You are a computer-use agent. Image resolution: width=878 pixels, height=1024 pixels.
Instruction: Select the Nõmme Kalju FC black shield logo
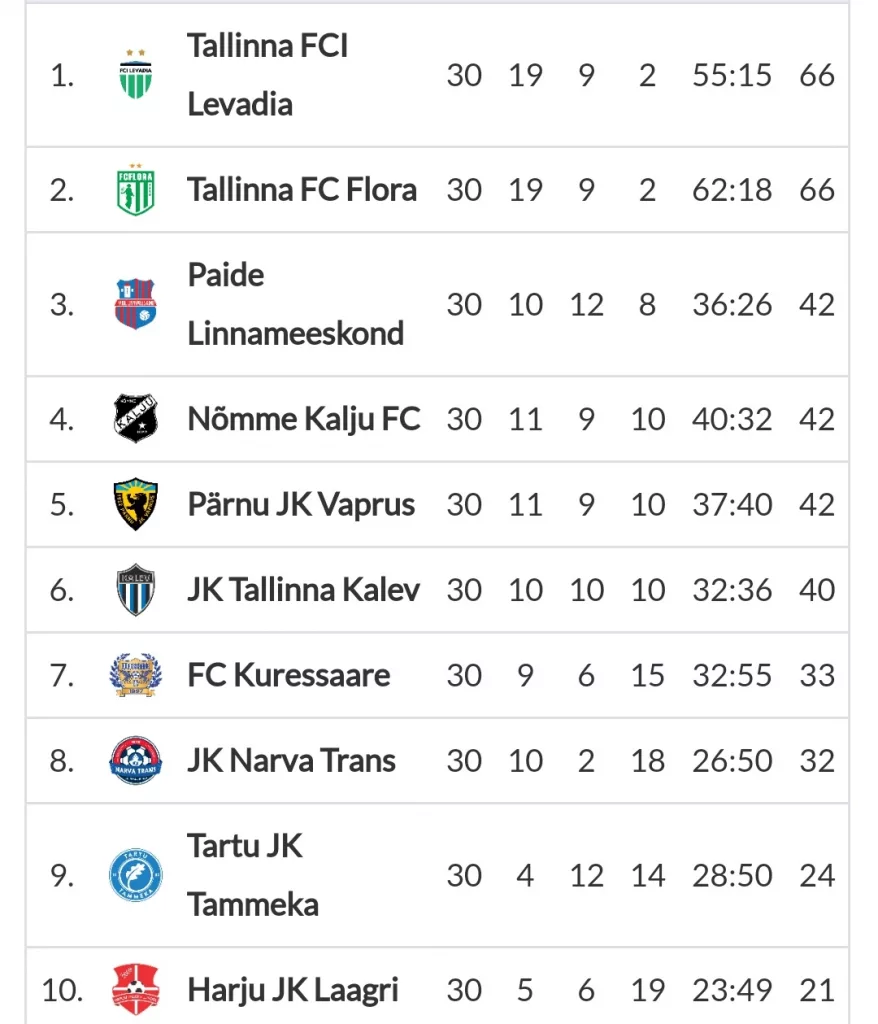coord(135,419)
